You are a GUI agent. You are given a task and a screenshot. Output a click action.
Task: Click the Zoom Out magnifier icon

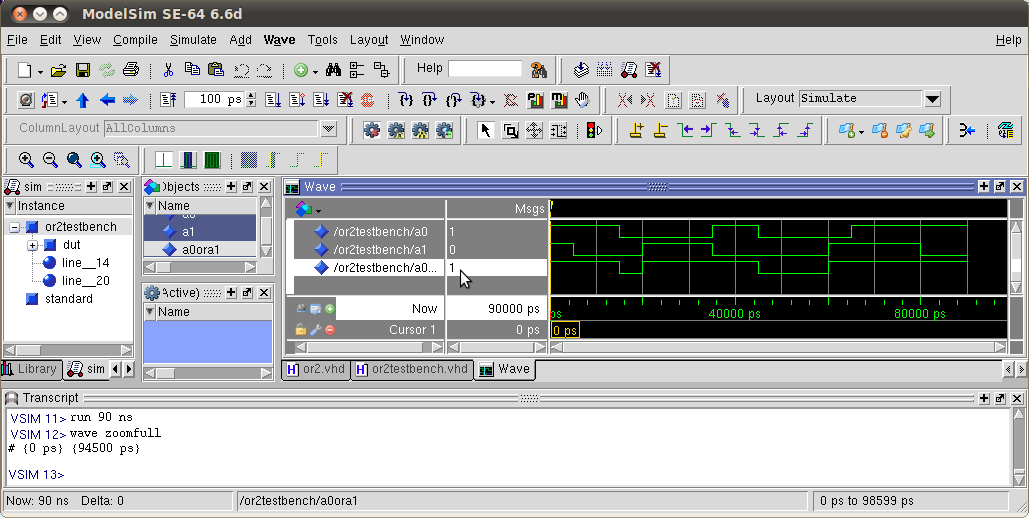pyautogui.click(x=50, y=160)
